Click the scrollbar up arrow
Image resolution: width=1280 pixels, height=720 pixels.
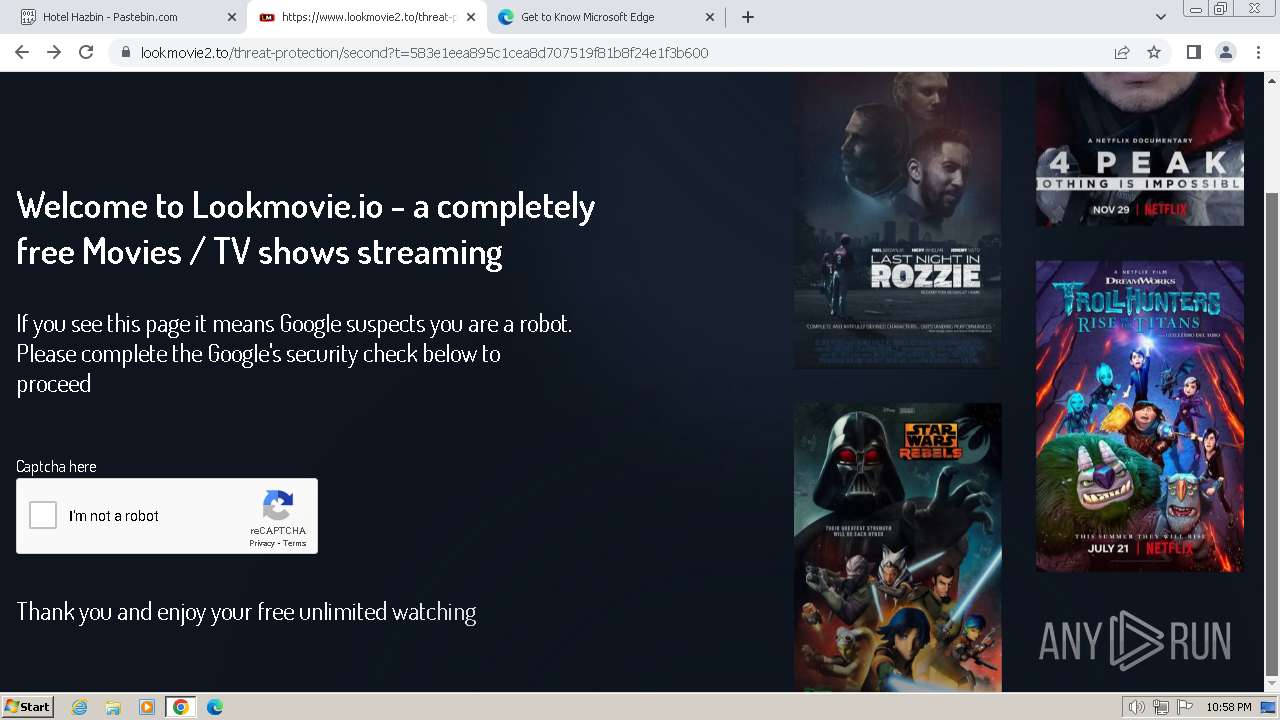coord(1272,79)
